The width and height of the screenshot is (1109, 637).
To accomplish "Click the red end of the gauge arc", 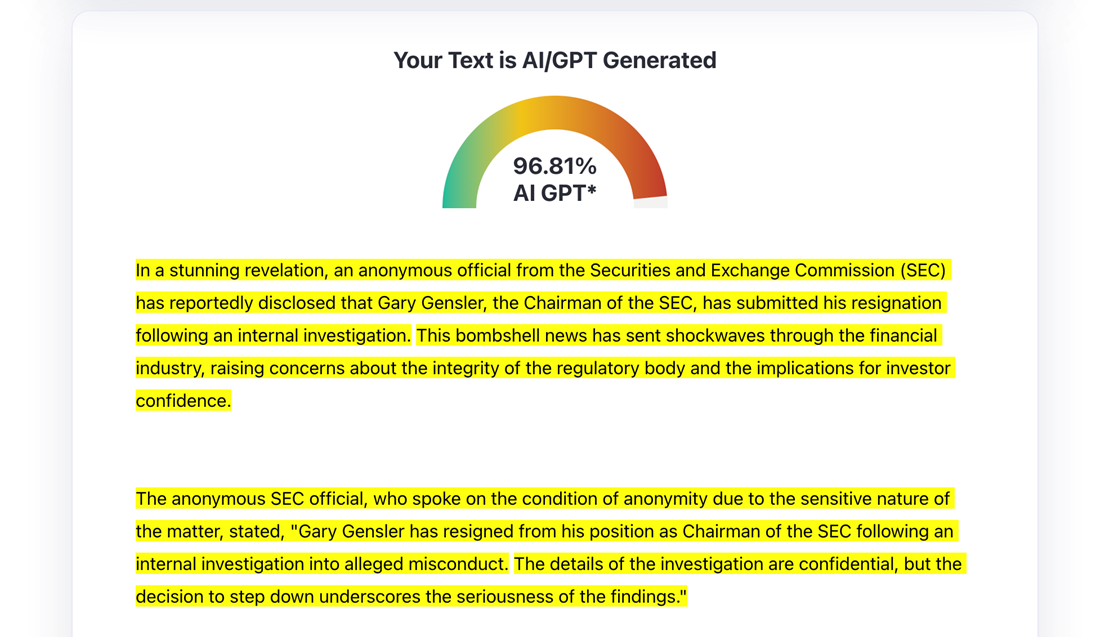I will [x=647, y=180].
